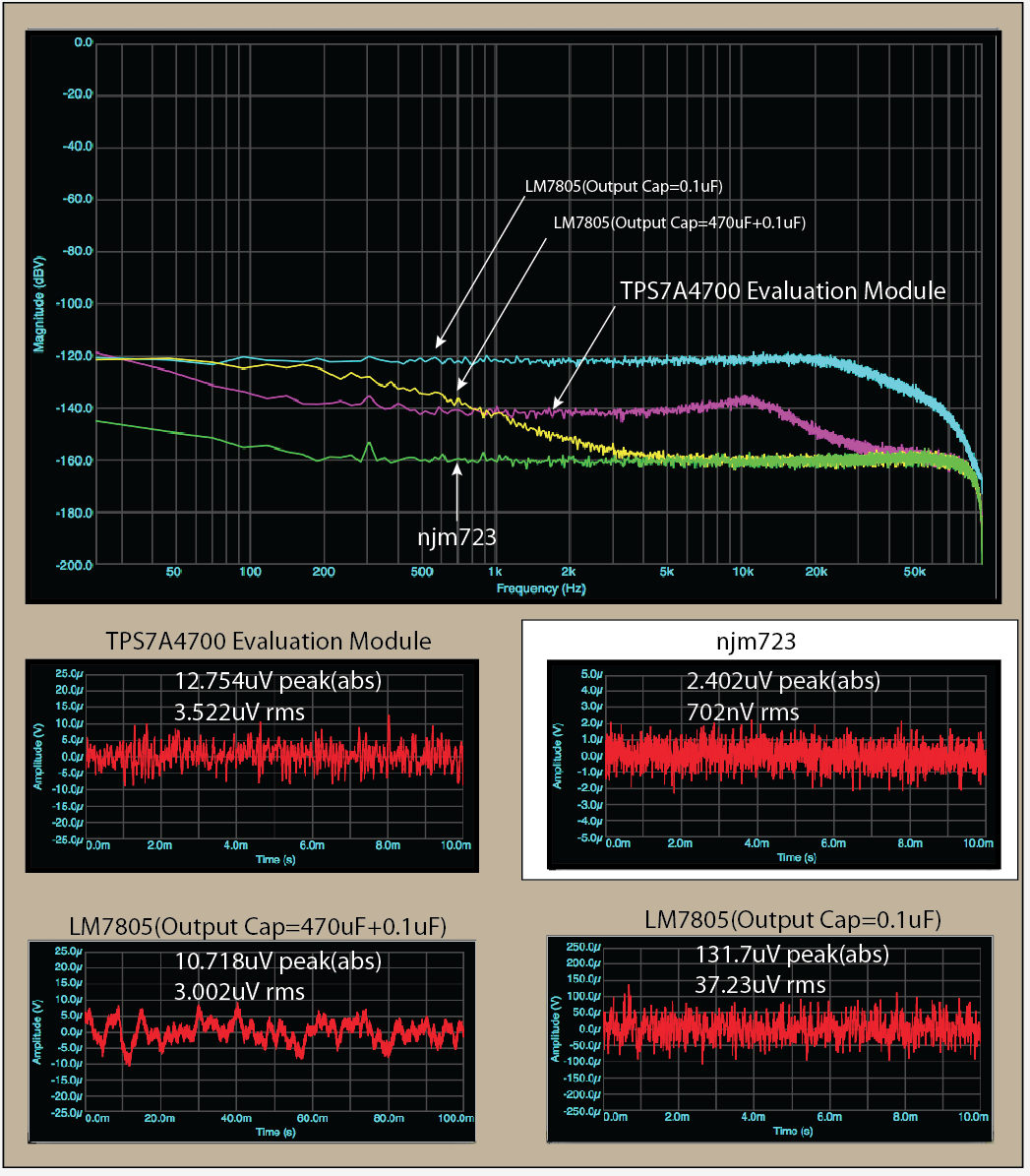Click the '12.754uV peak(abs)' reading
This screenshot has width=1030, height=1176.
click(x=278, y=681)
